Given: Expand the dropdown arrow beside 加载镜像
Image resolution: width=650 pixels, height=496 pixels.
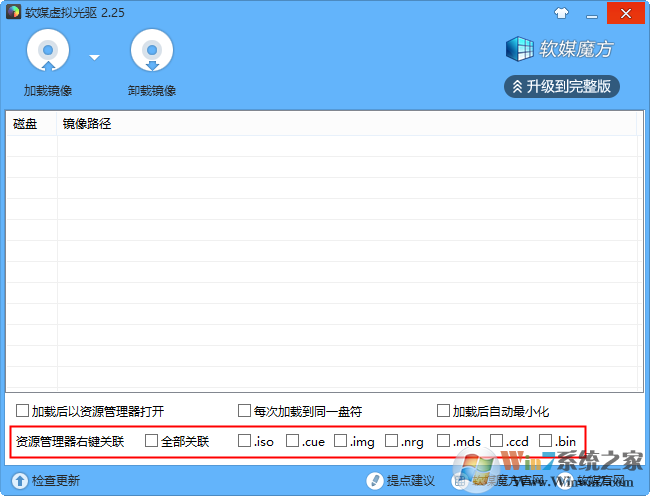Looking at the screenshot, I should (x=94, y=57).
